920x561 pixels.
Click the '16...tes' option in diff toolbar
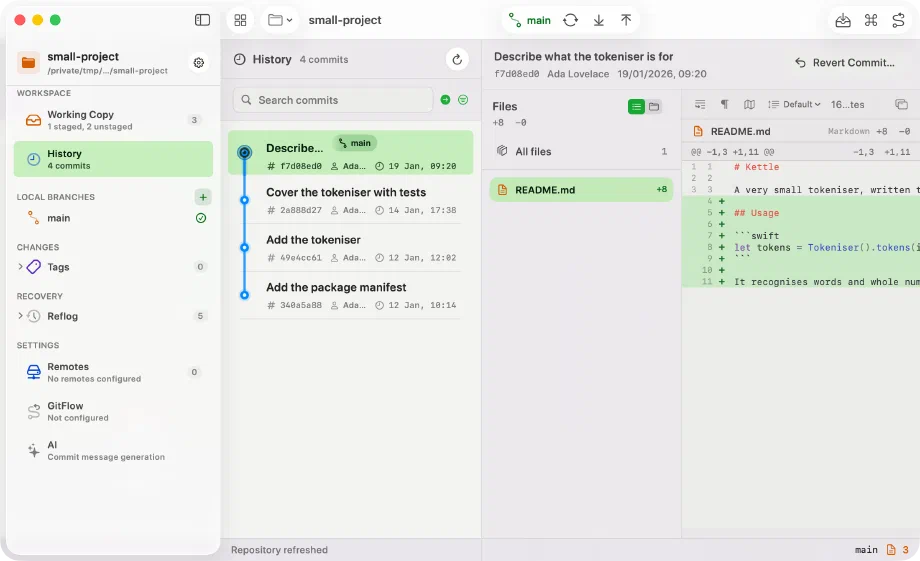[x=847, y=104]
